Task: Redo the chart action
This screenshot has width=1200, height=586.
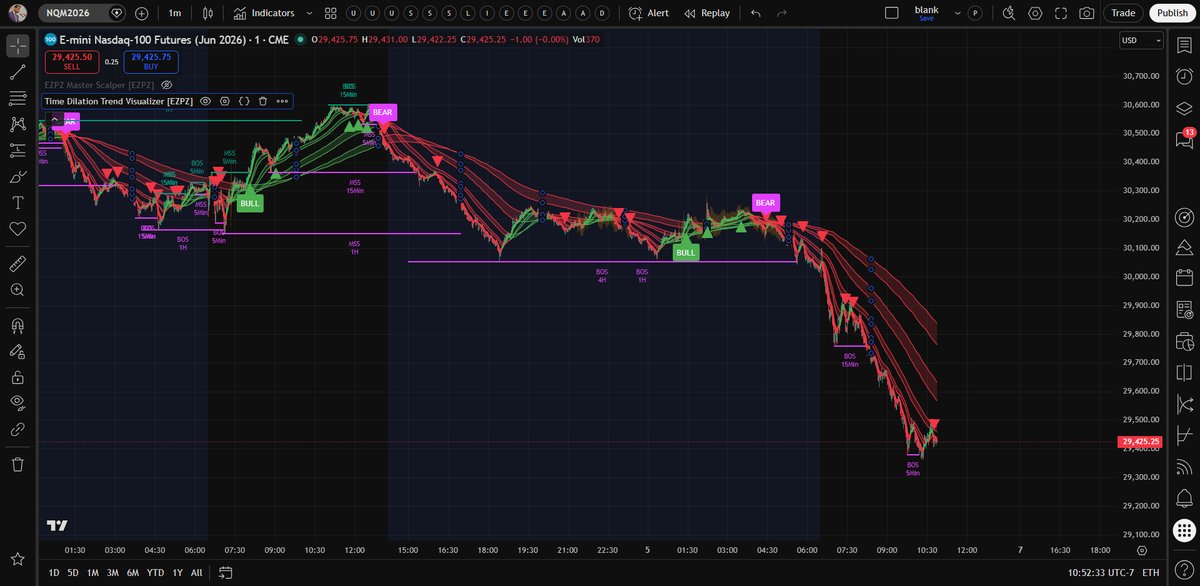Action: pos(782,13)
